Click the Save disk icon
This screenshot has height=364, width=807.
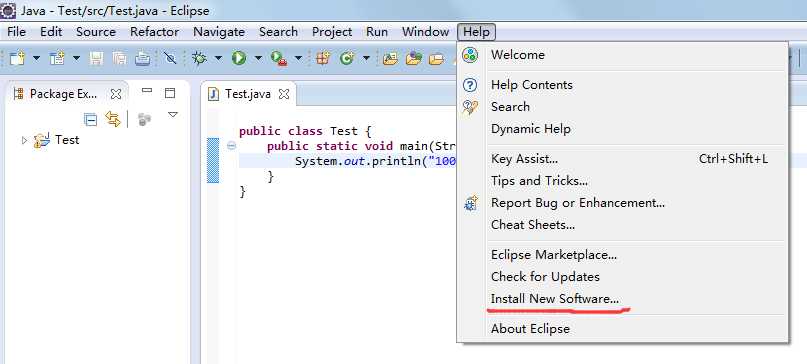tap(96, 58)
